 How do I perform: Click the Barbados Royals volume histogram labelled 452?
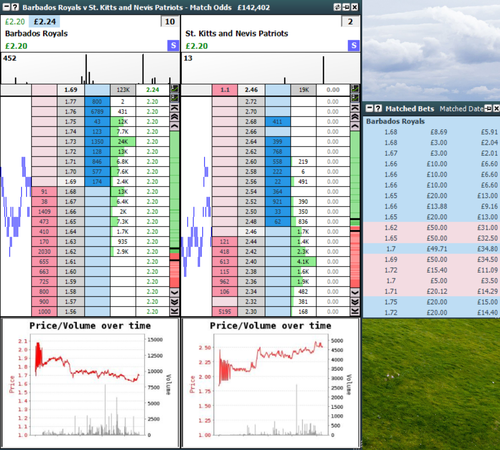[90, 69]
